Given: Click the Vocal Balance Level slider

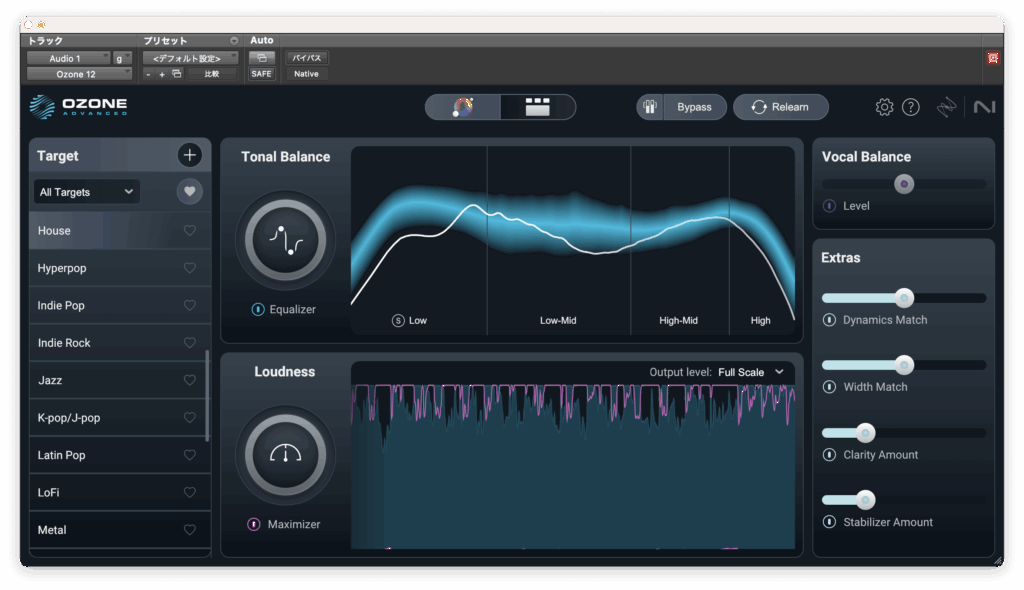Looking at the screenshot, I should [904, 184].
